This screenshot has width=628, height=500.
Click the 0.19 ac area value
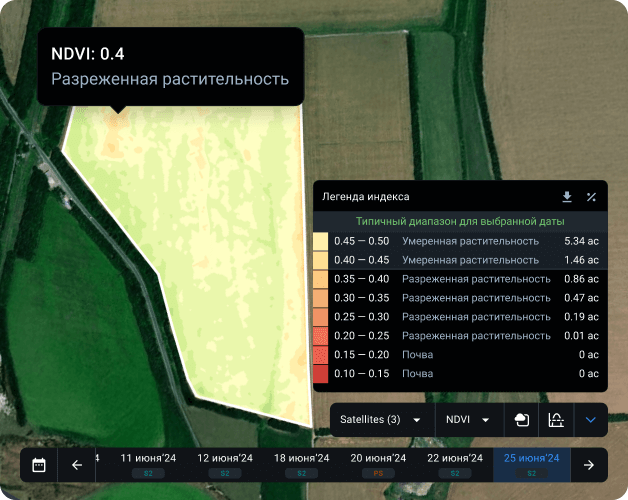click(581, 317)
